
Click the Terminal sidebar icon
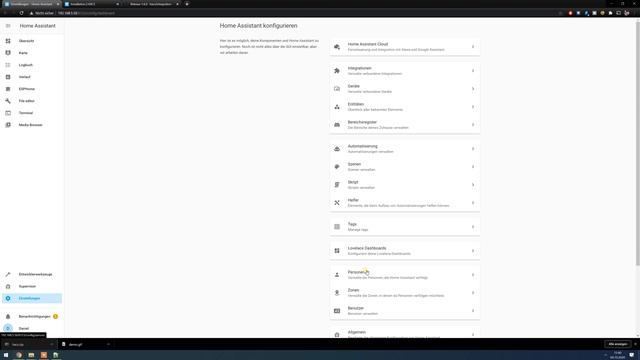pos(8,113)
